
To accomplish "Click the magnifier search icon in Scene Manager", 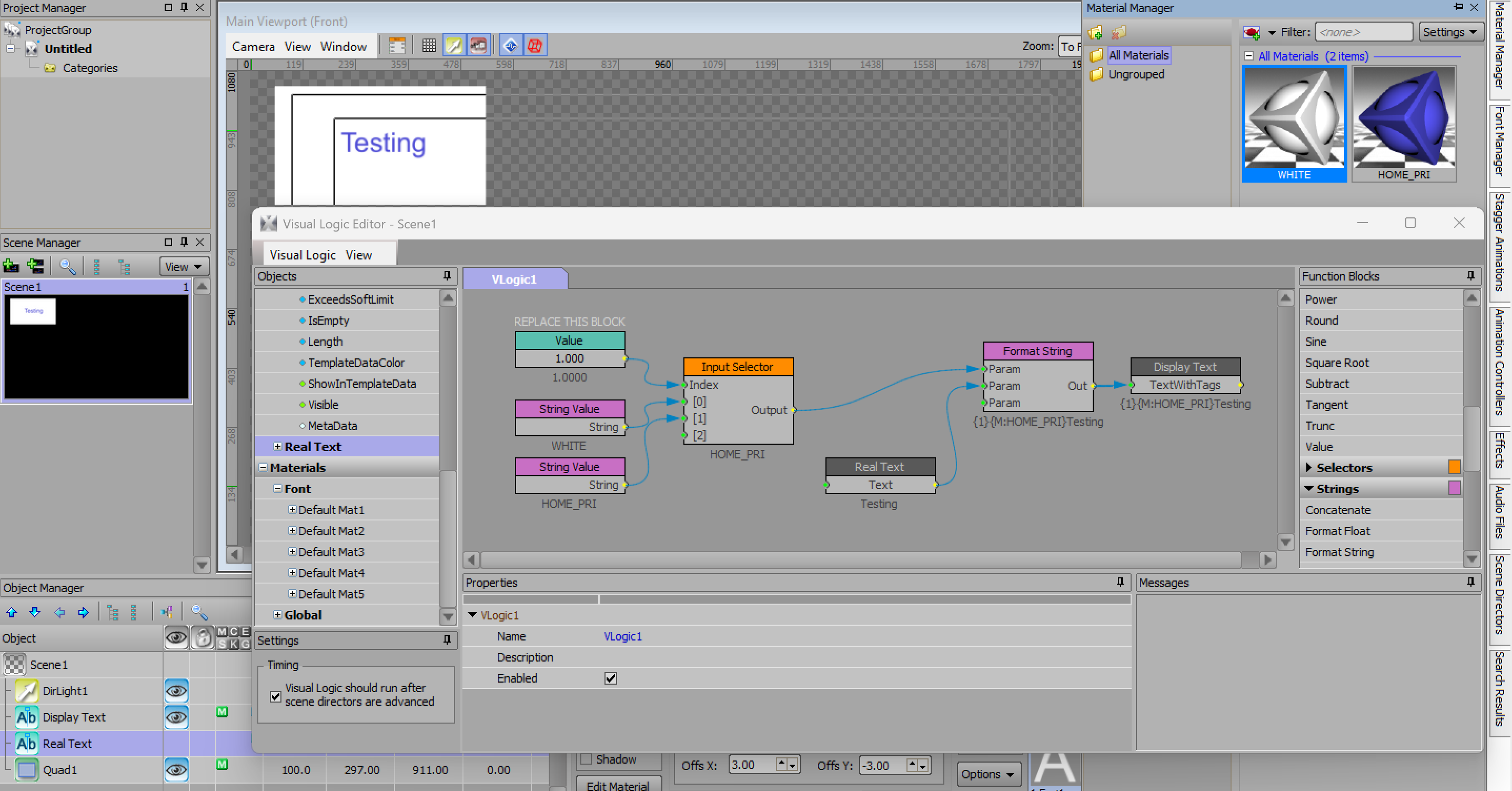I will click(x=67, y=267).
